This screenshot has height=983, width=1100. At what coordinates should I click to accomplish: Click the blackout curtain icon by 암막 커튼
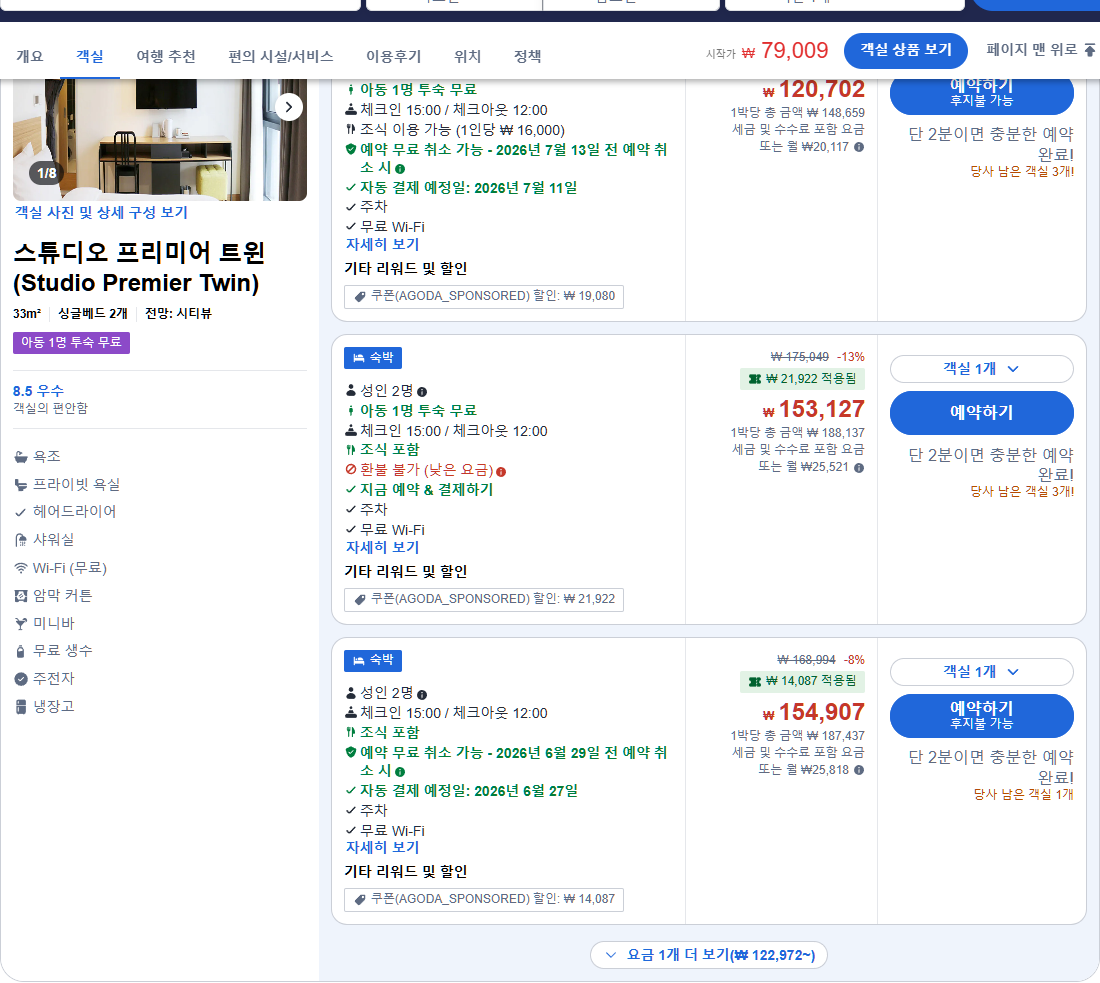21,596
